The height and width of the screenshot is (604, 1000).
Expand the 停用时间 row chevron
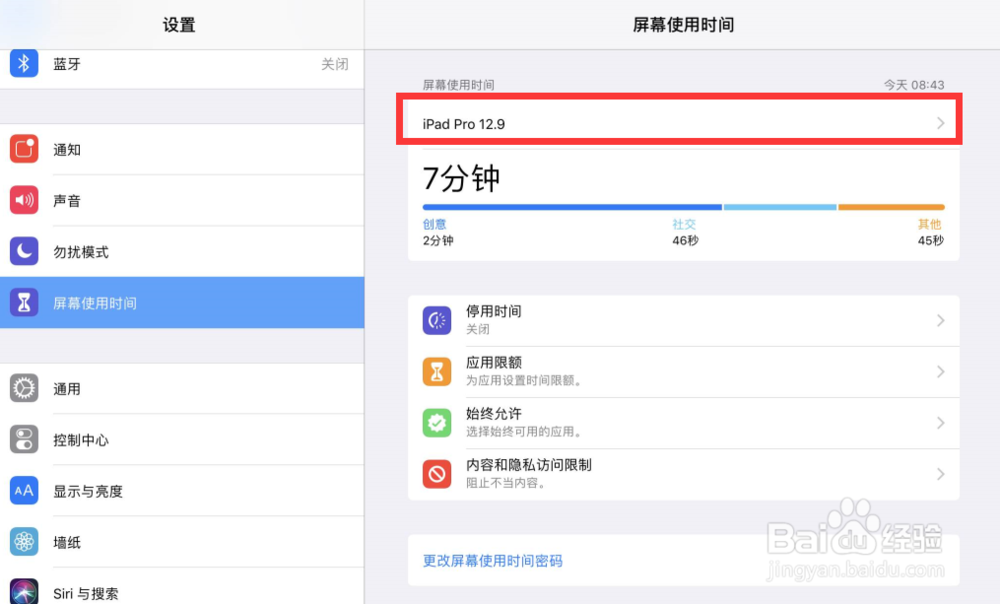[x=941, y=320]
